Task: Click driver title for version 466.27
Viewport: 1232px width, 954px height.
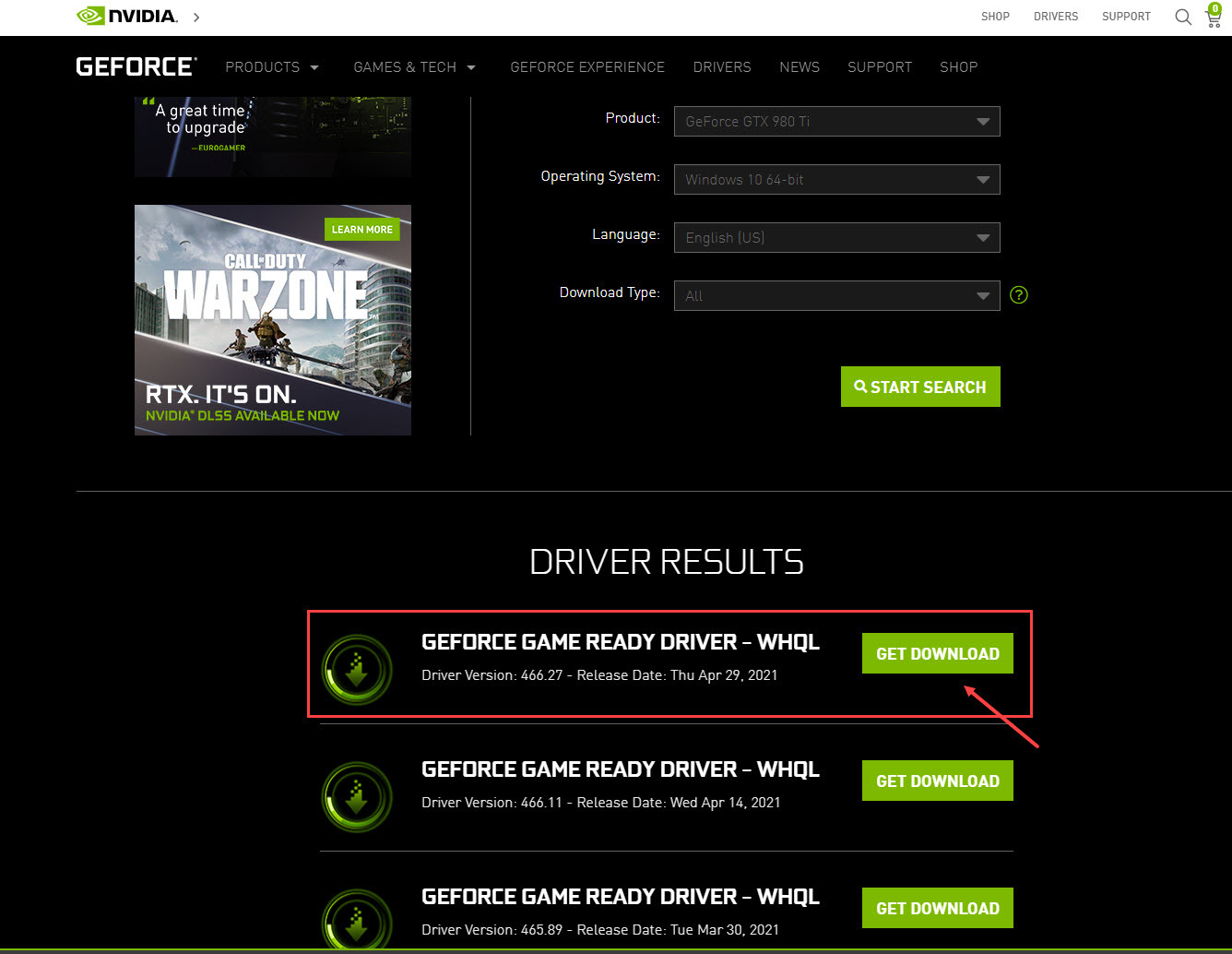Action: (621, 642)
